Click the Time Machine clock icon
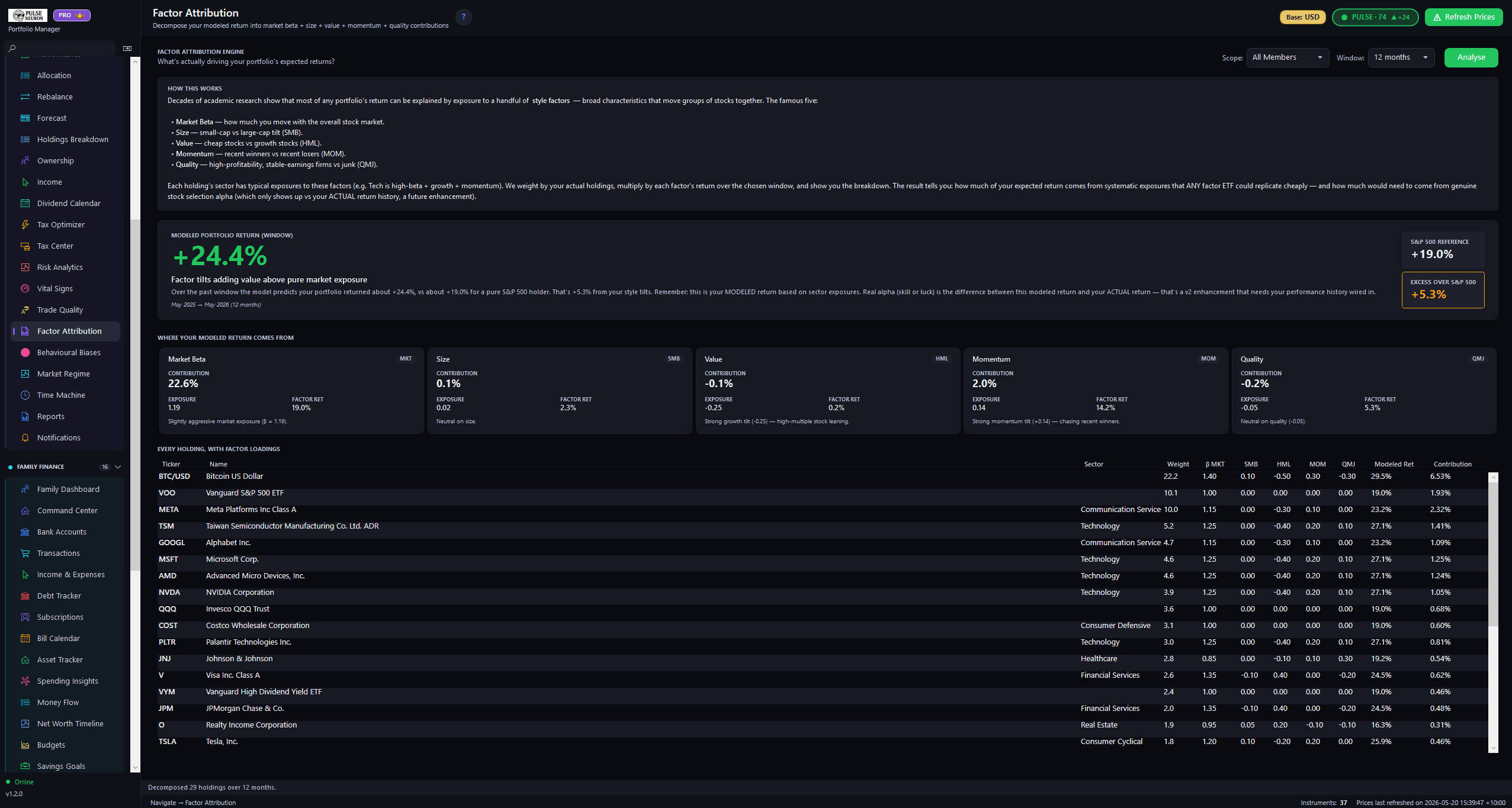 click(25, 395)
